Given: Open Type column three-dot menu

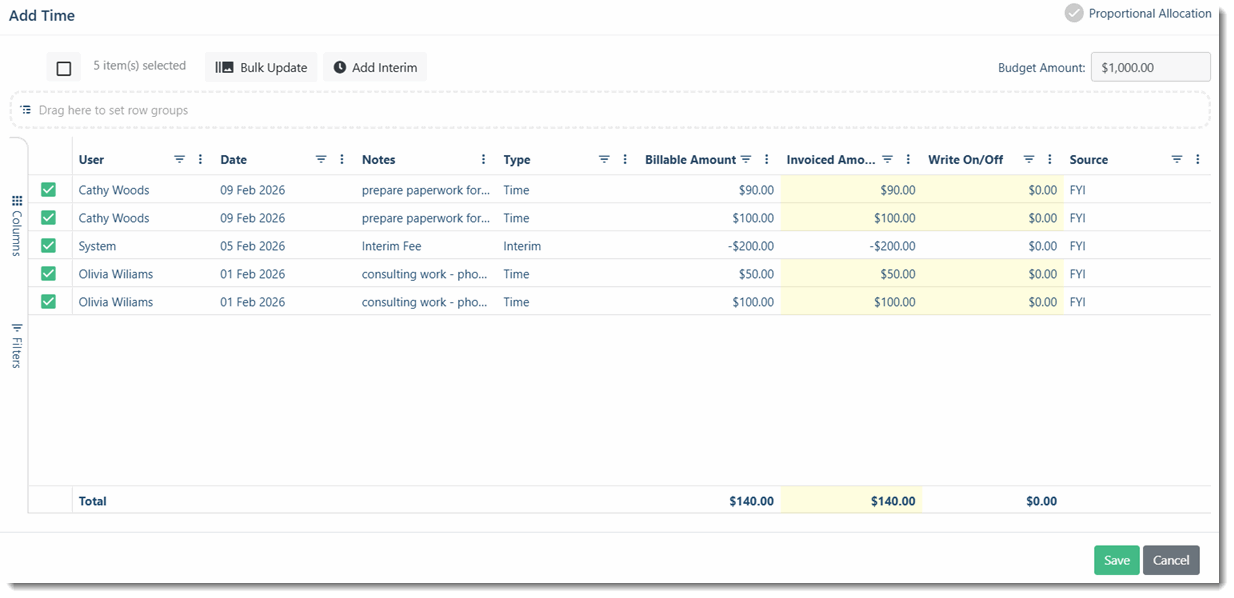Looking at the screenshot, I should point(625,160).
